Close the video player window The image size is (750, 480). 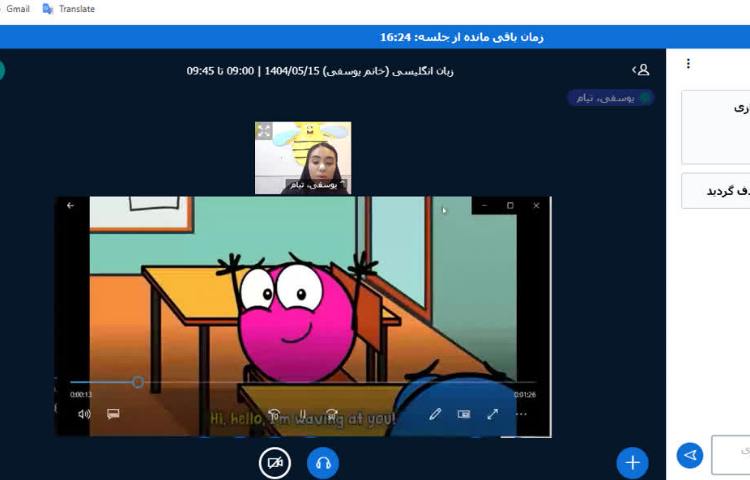(x=536, y=206)
